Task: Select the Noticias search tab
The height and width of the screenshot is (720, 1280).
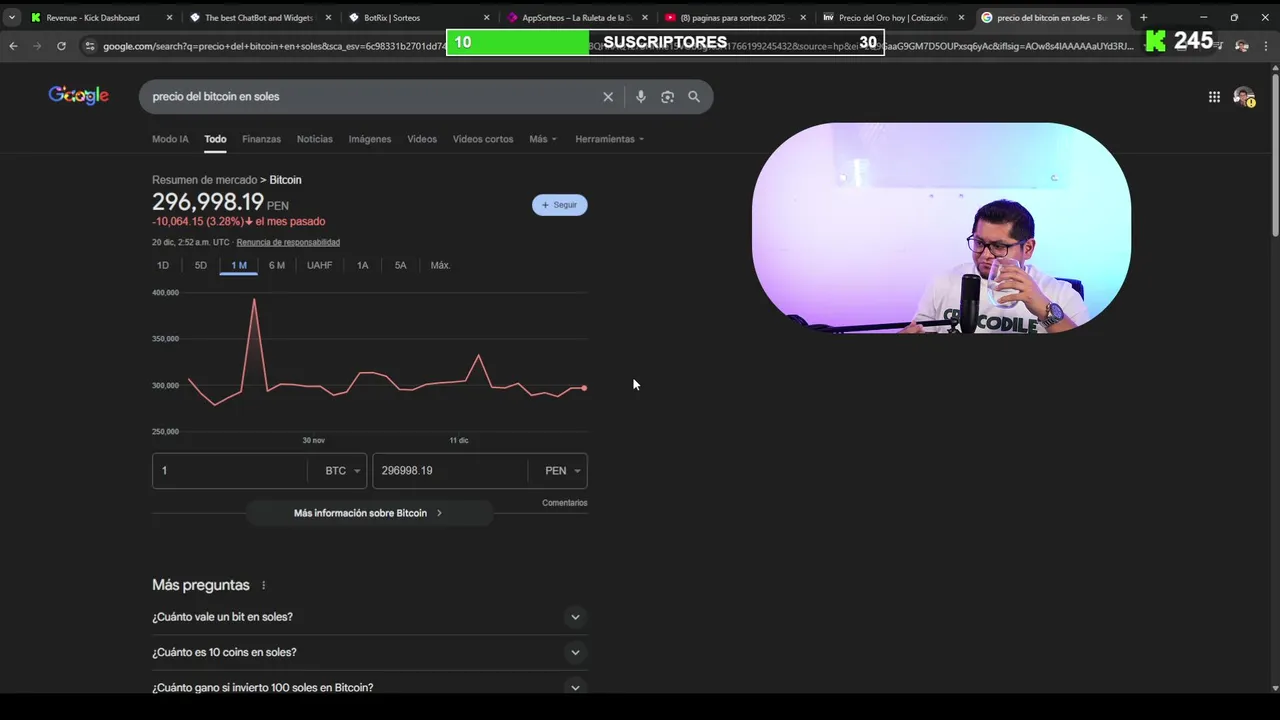Action: pyautogui.click(x=314, y=139)
